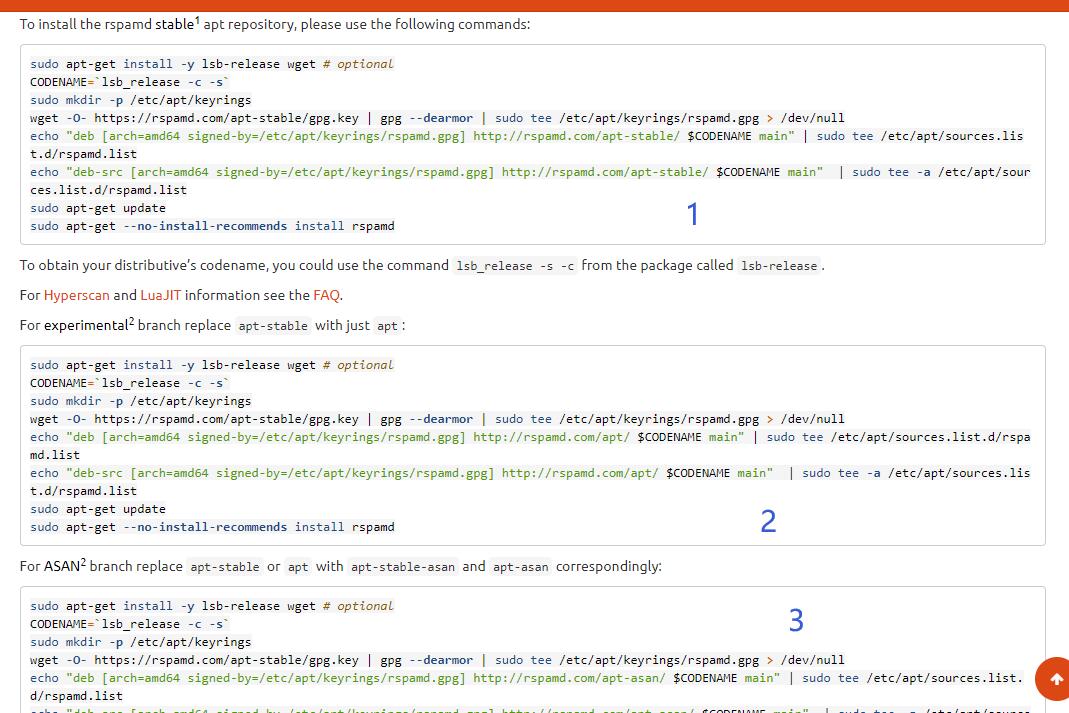Click 'For experimental' text before second code block
The image size is (1069, 713).
74,325
